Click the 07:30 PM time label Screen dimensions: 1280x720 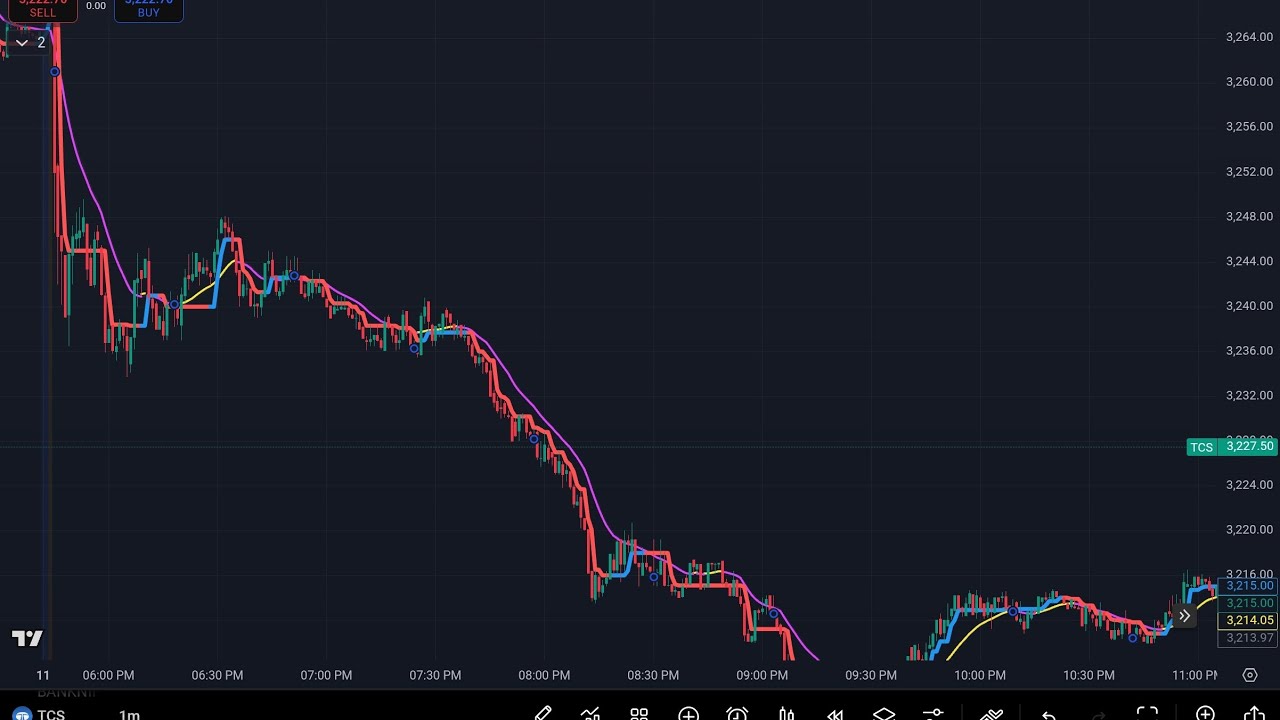435,675
